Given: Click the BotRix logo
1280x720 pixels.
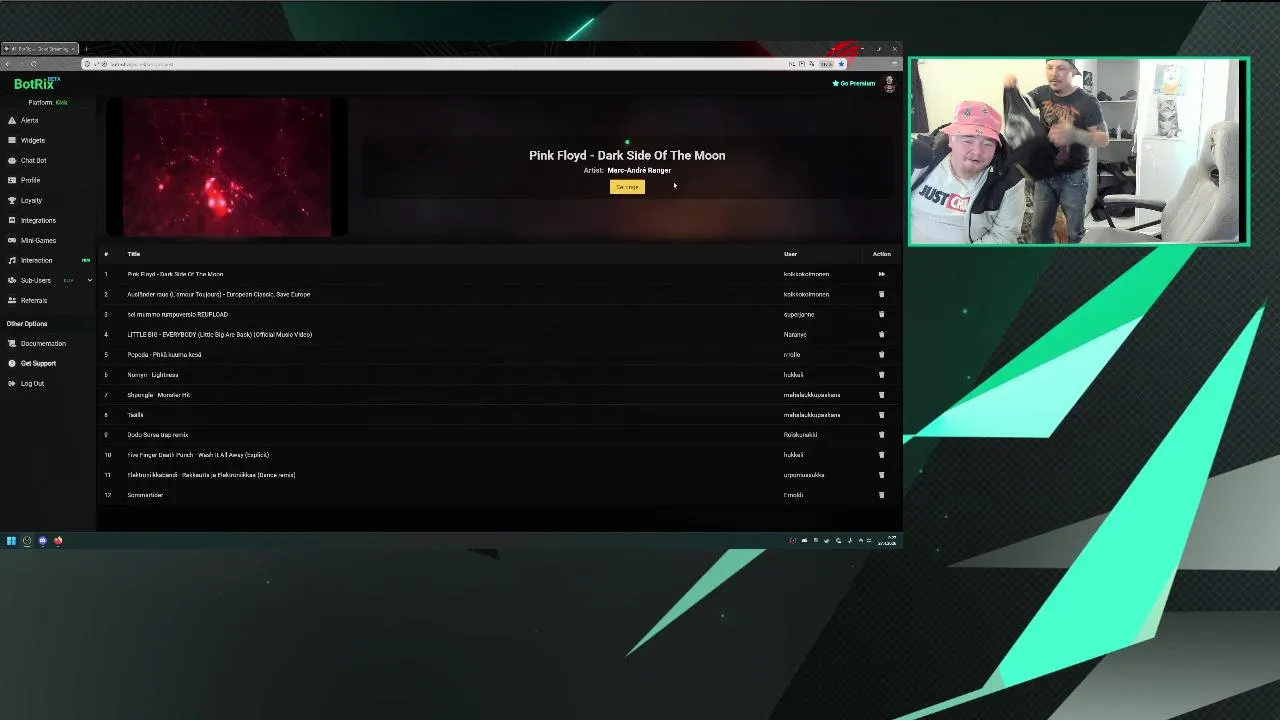Looking at the screenshot, I should coord(36,84).
